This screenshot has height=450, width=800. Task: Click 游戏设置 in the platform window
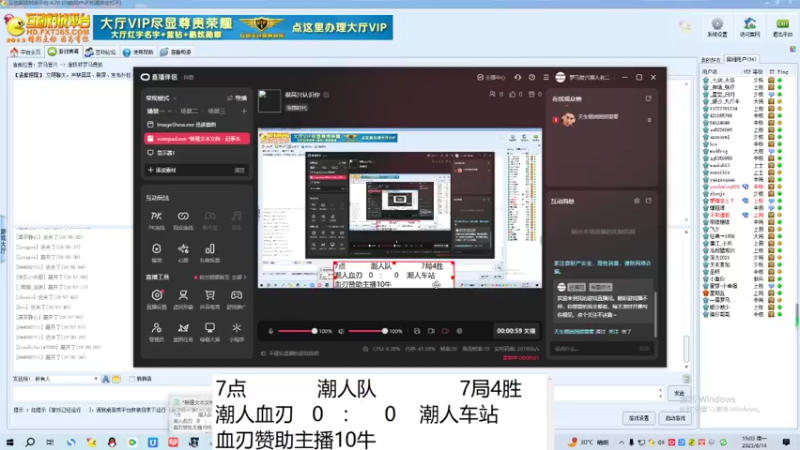(639, 418)
